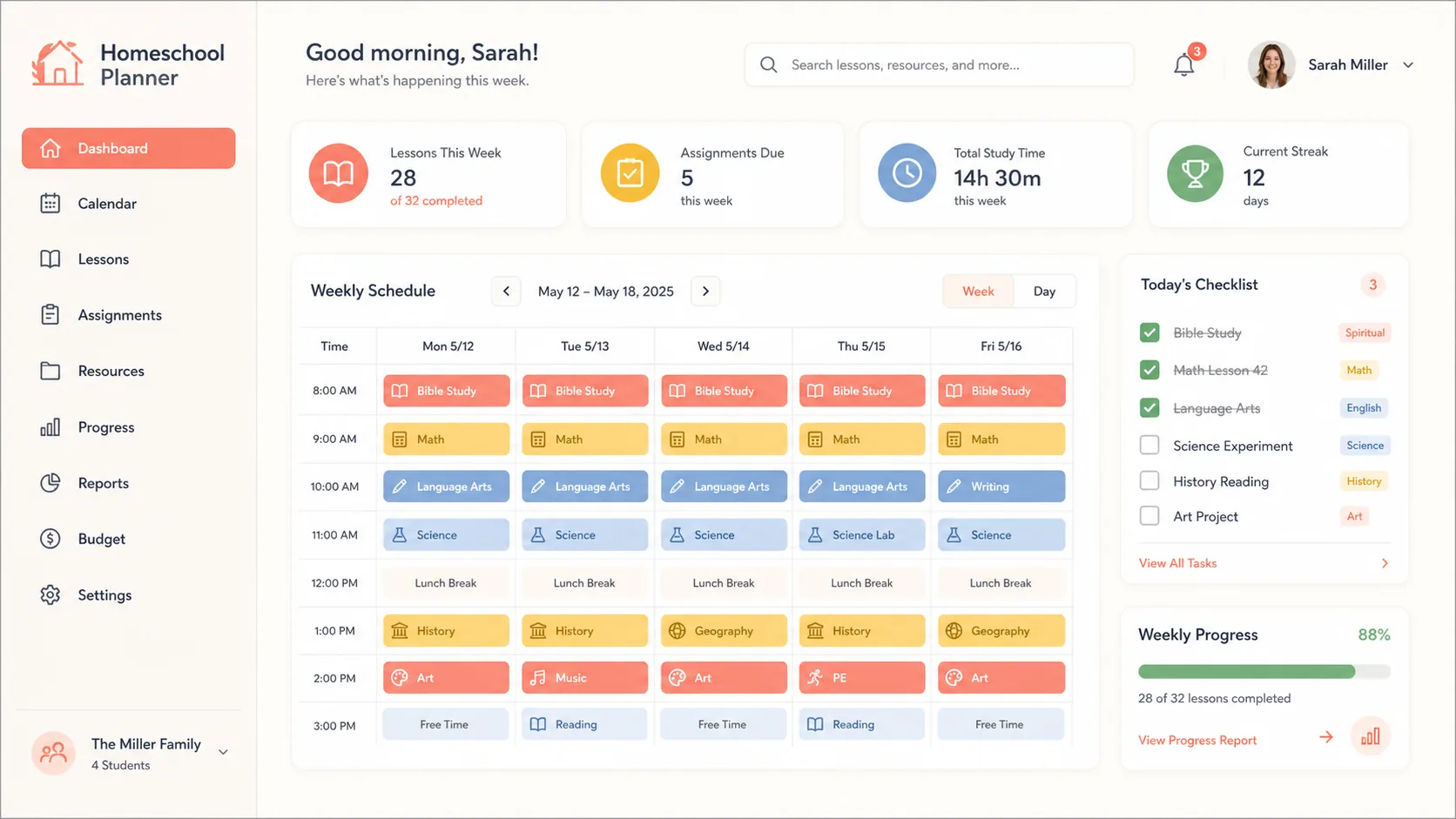This screenshot has width=1456, height=819.
Task: Click Sarah Miller's profile photo
Action: click(x=1271, y=65)
